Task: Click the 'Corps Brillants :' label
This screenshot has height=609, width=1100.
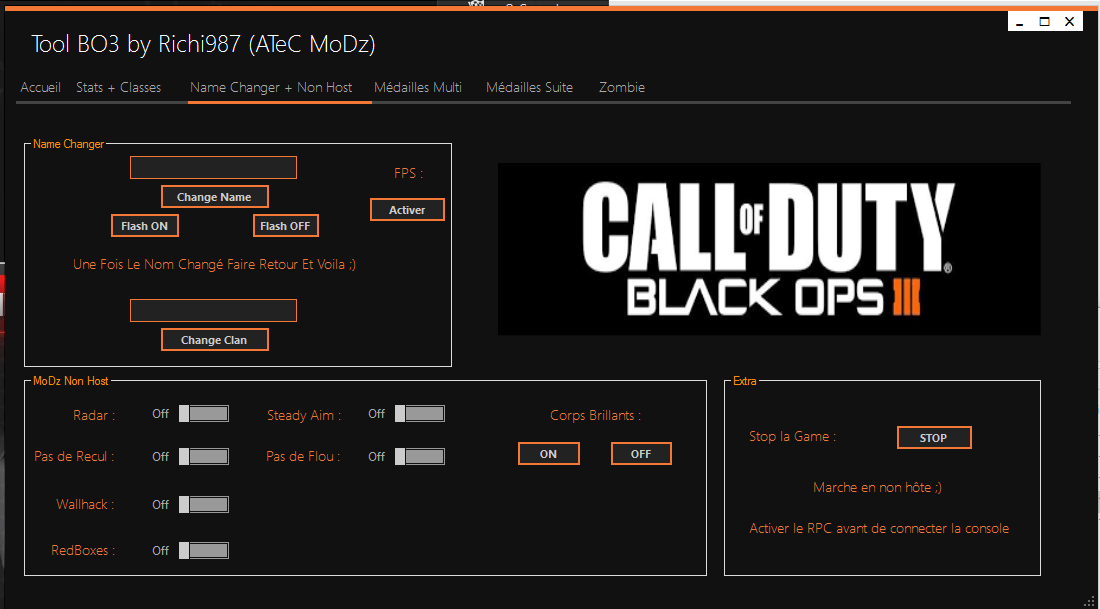Action: (596, 415)
